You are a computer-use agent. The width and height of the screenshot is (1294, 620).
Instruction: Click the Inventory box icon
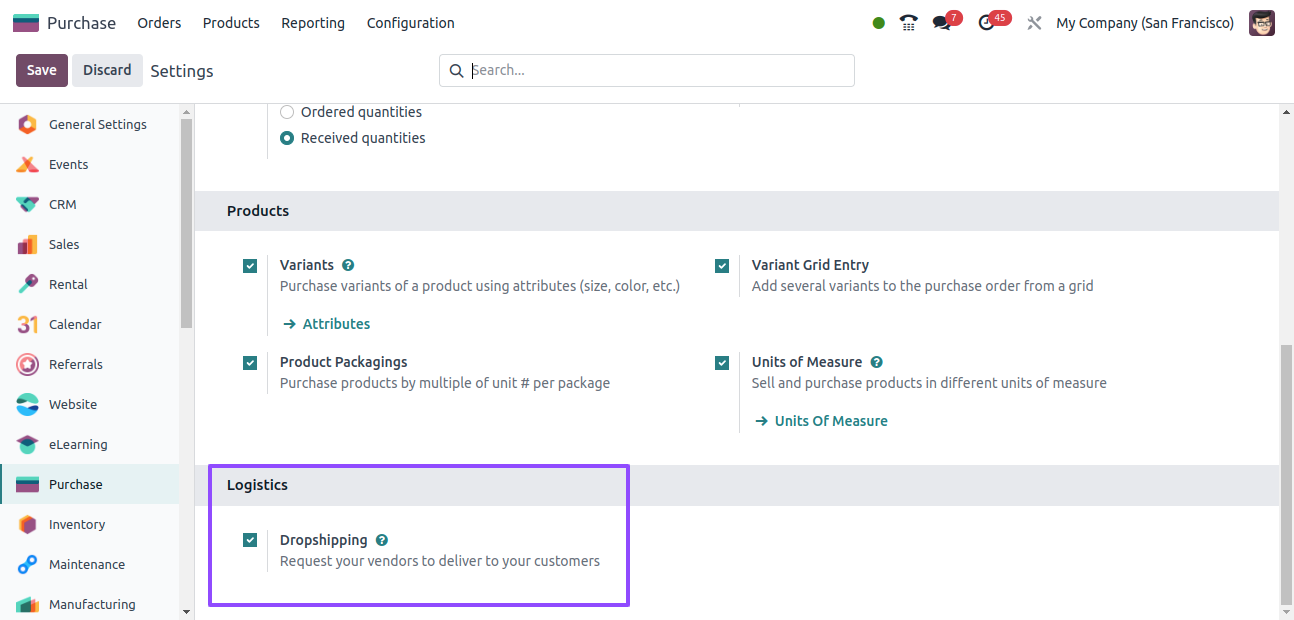coord(28,524)
